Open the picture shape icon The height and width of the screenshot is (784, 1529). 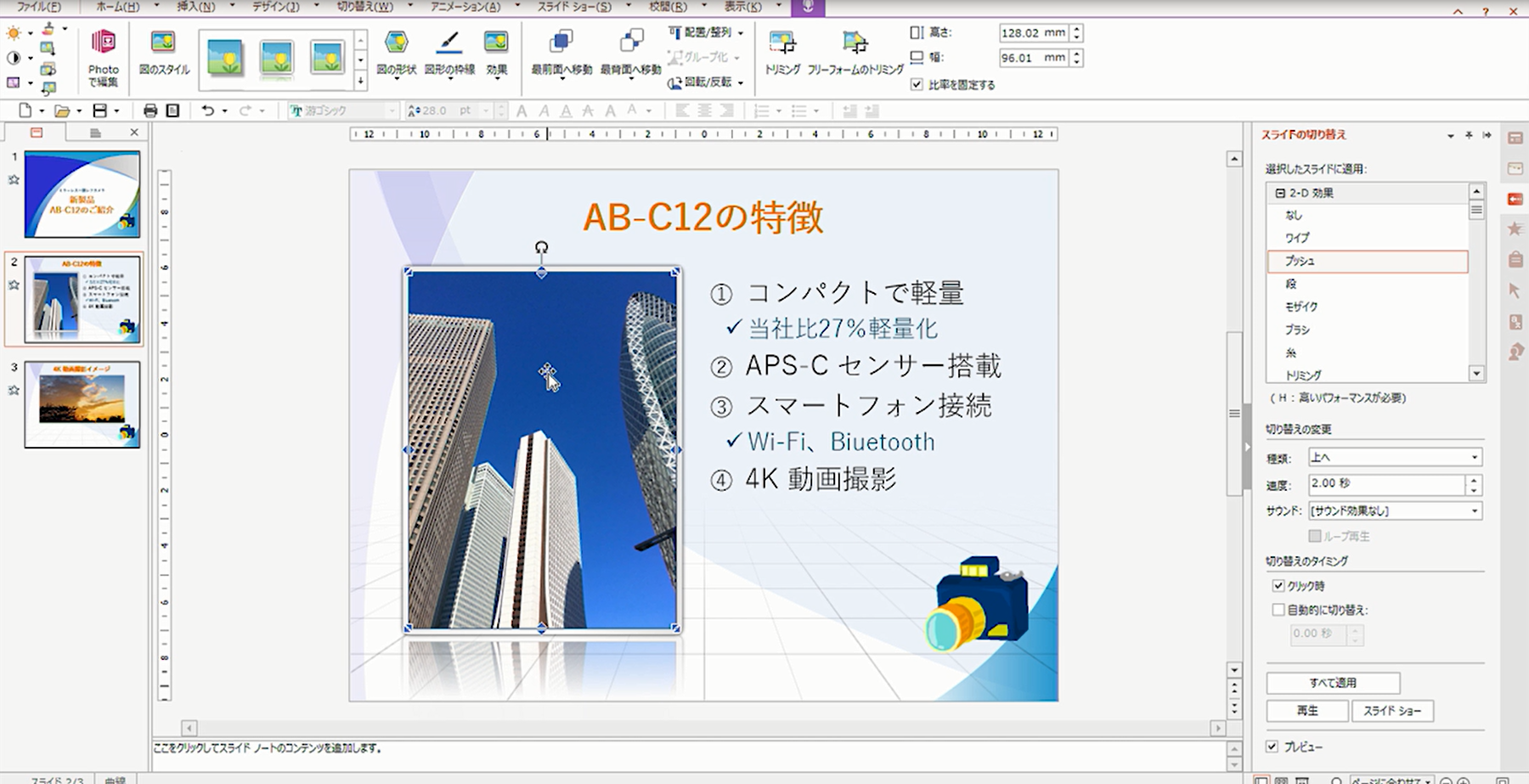(x=396, y=42)
